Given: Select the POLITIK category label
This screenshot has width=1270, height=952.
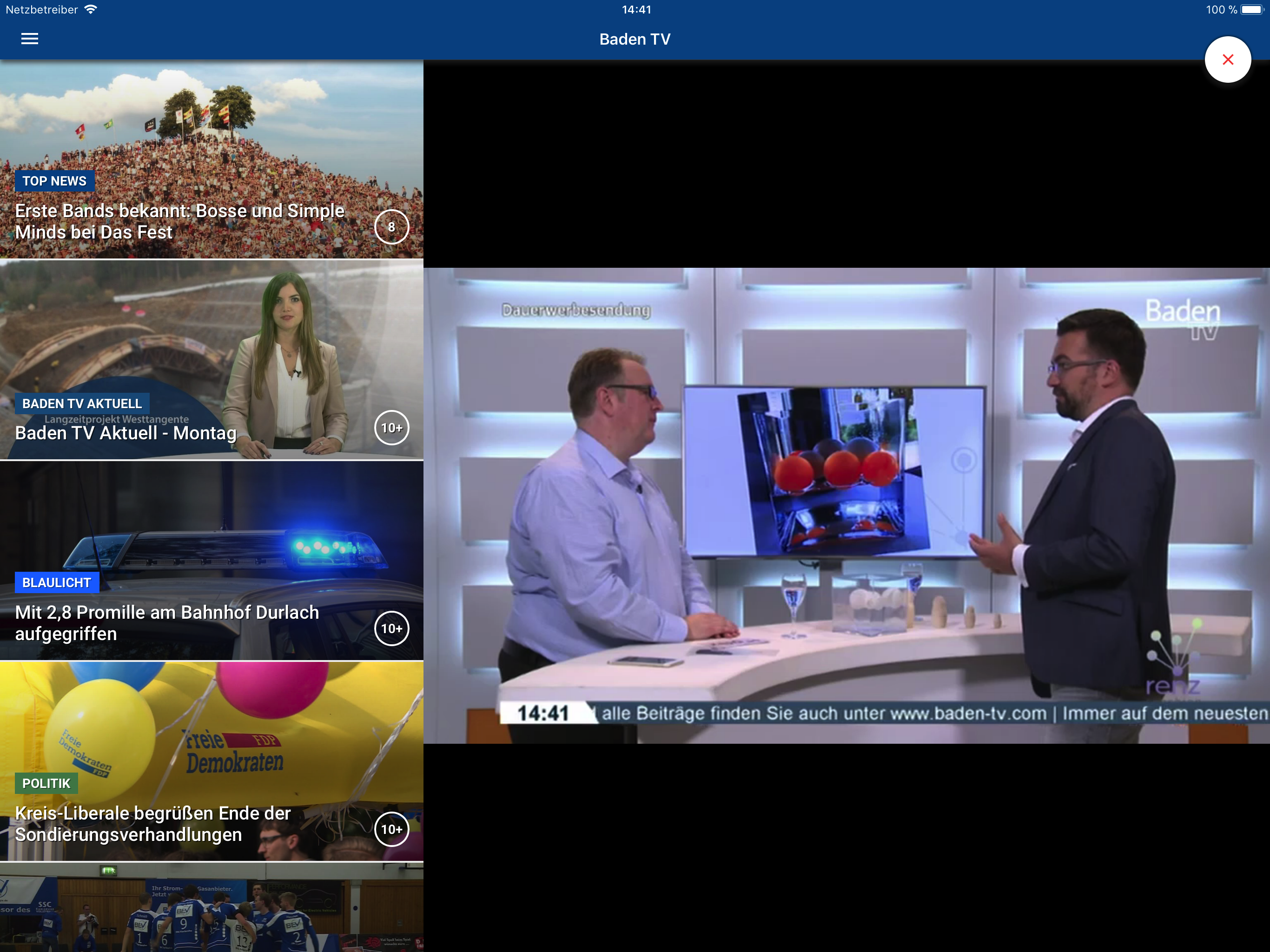Looking at the screenshot, I should point(46,783).
